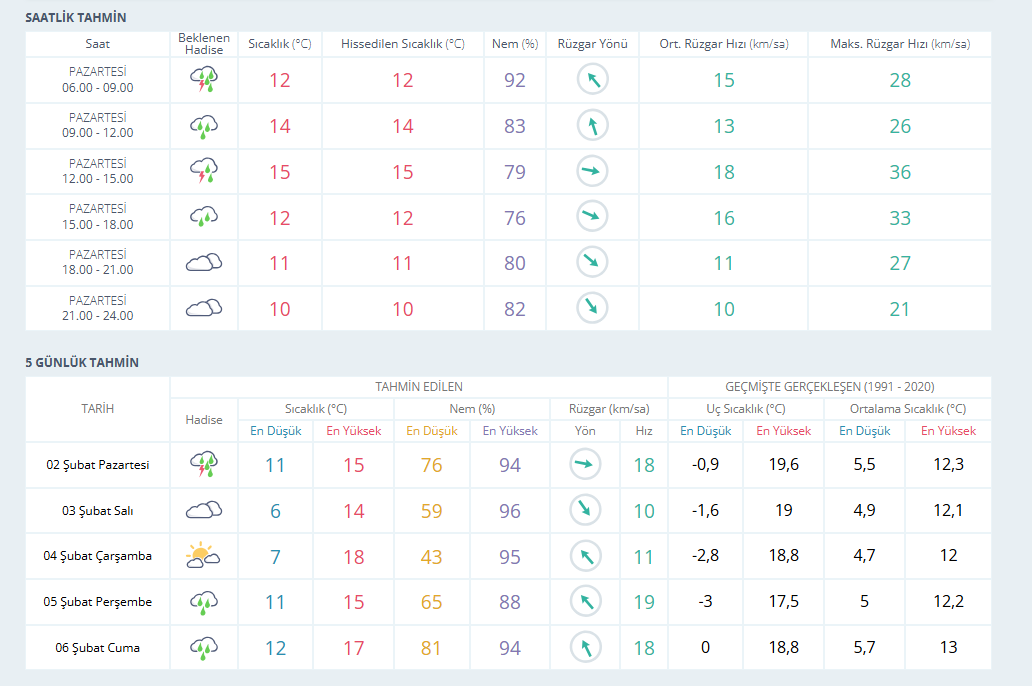This screenshot has height=686, width=1032.
Task: Select the "04 Şubat Çarşamba" date cell
Action: point(98,556)
